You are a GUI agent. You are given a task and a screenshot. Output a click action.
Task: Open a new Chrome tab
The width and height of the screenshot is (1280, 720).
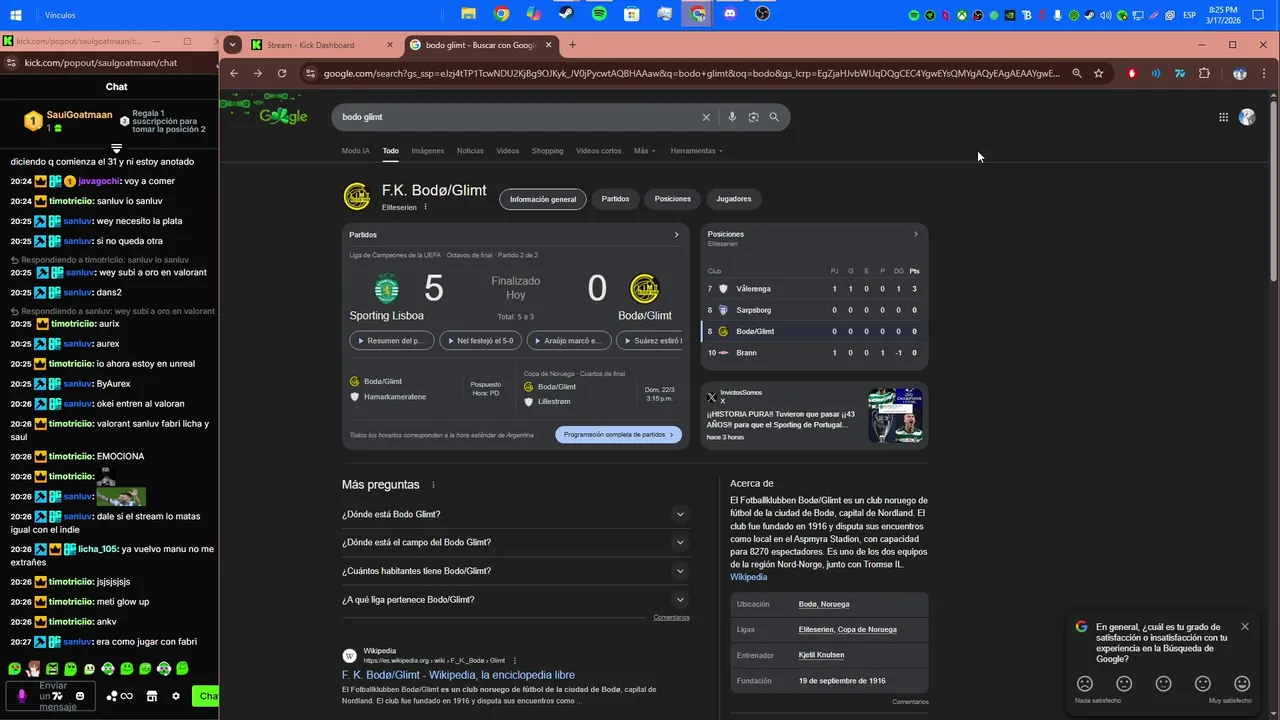572,45
